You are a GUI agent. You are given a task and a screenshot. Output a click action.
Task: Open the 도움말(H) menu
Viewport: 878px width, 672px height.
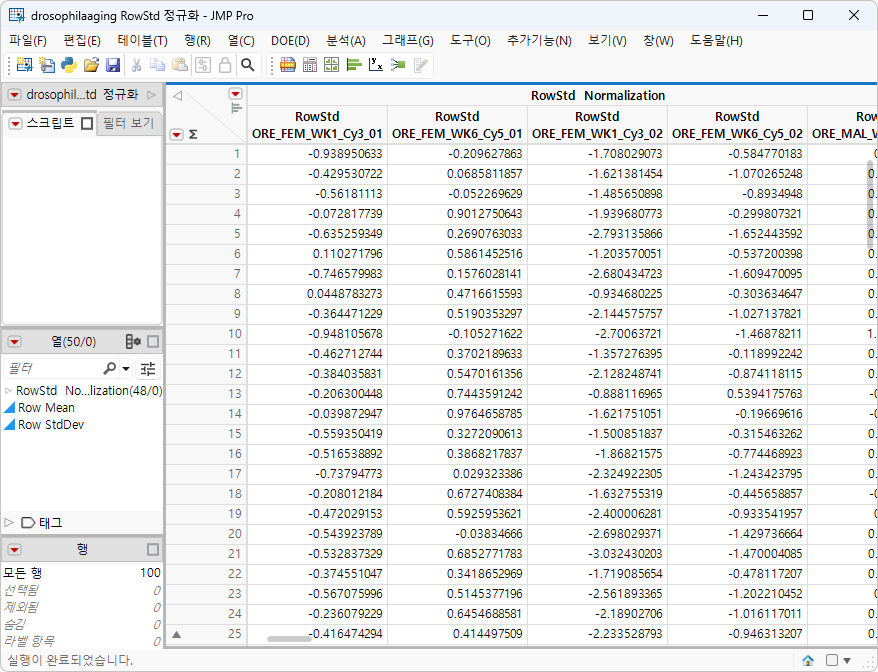click(x=716, y=41)
